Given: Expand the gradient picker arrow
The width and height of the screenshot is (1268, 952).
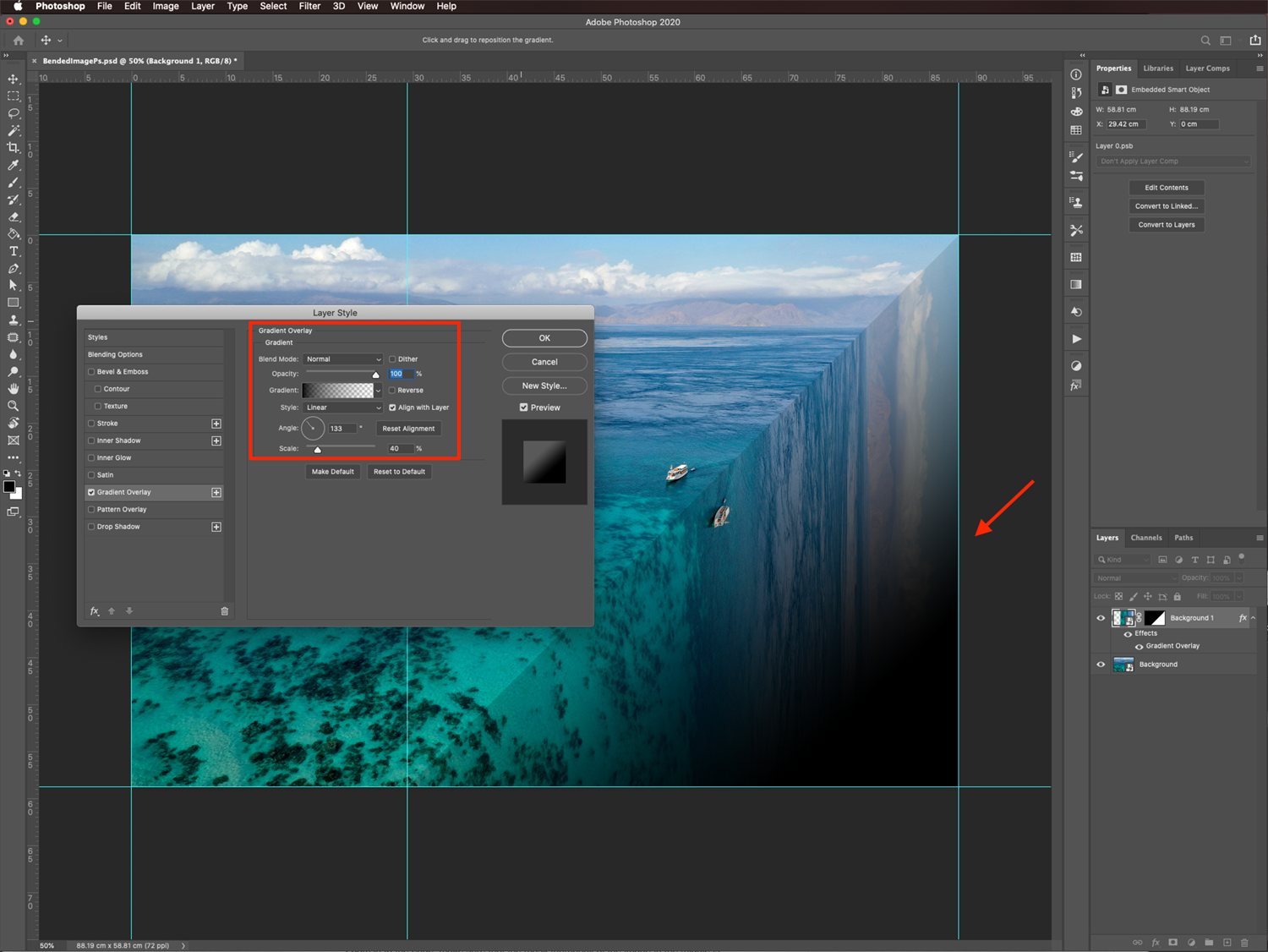Looking at the screenshot, I should [378, 391].
